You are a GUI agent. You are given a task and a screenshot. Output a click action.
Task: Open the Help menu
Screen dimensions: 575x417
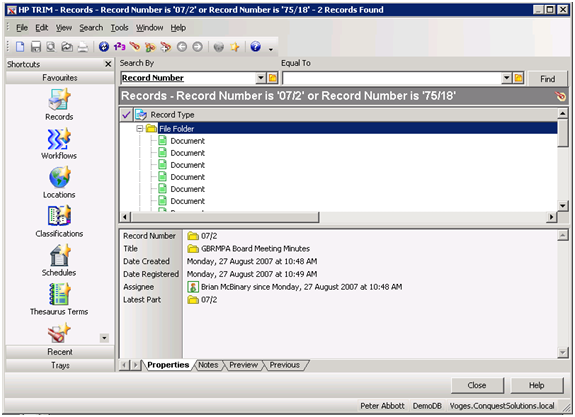pyautogui.click(x=178, y=28)
